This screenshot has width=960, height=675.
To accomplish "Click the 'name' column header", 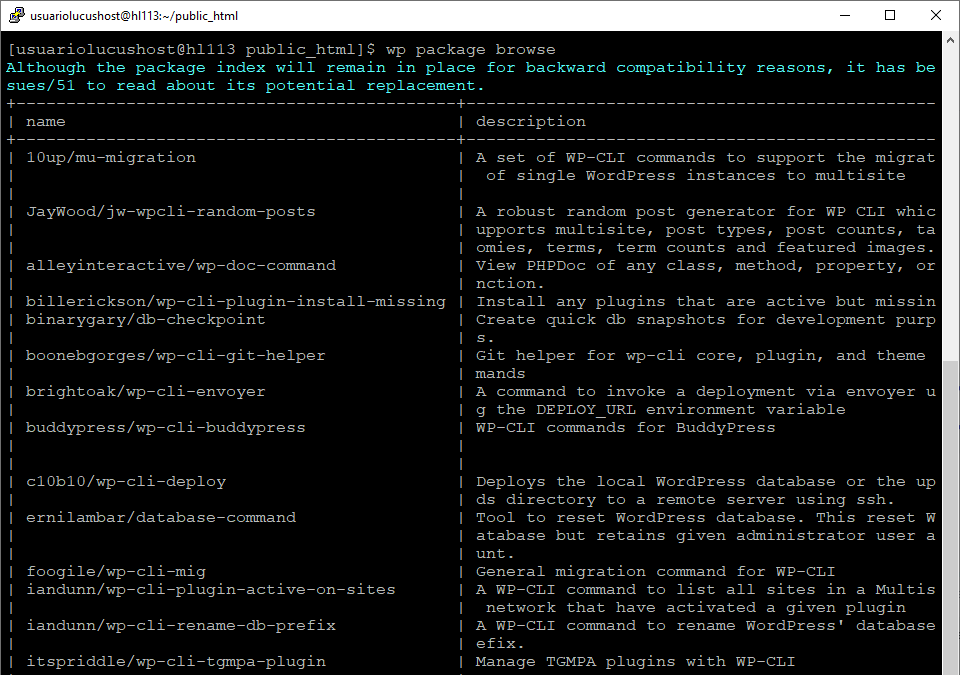I will (x=46, y=121).
